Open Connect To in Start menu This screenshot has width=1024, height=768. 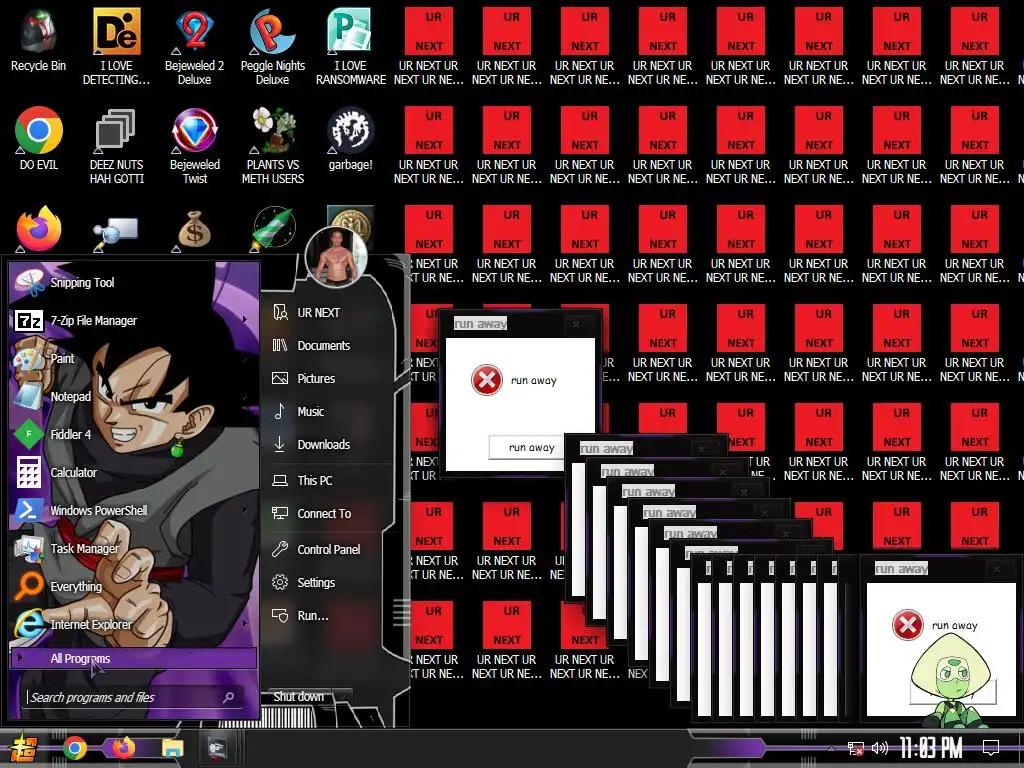pyautogui.click(x=327, y=513)
